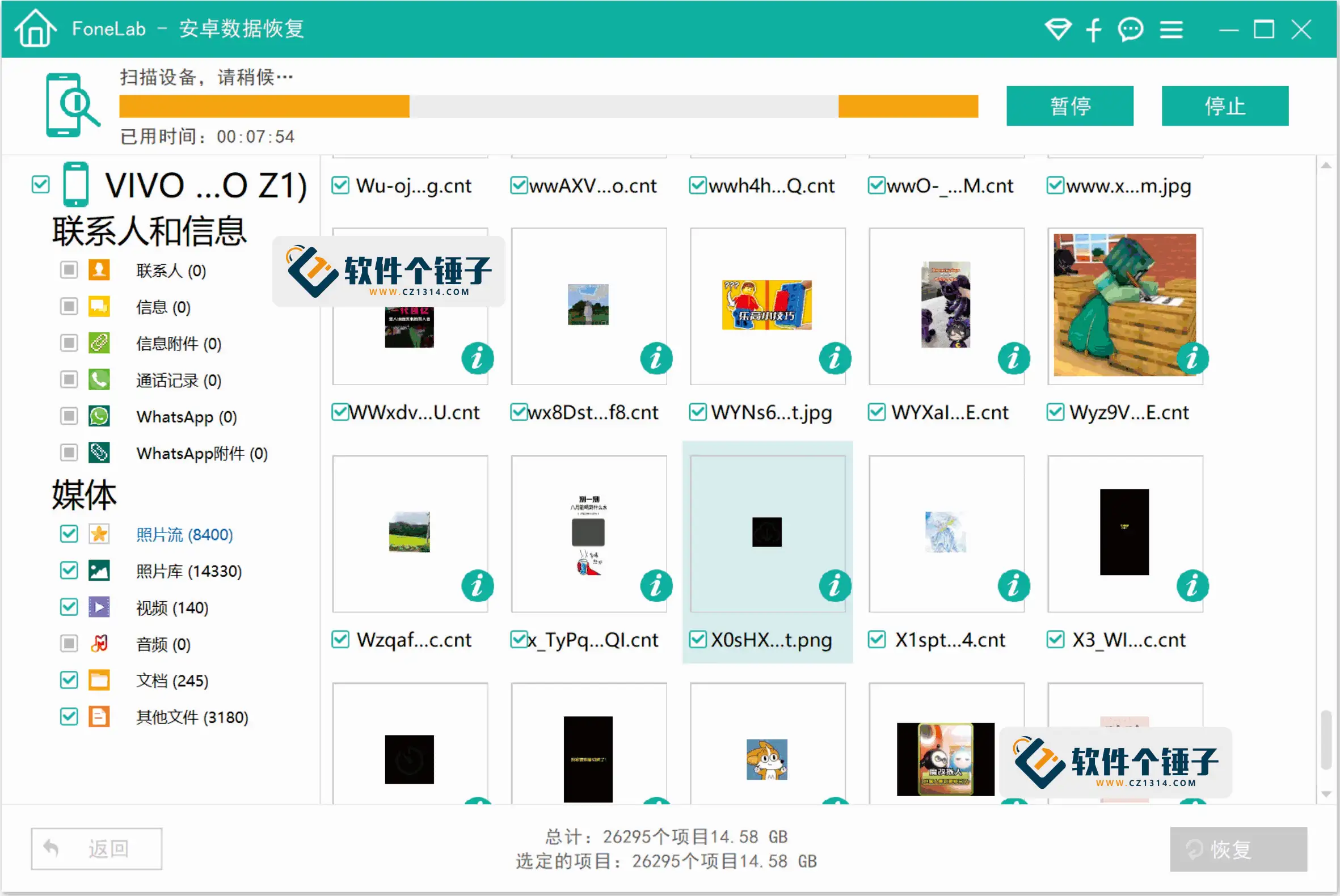Toggle the 联系人 (0) checkbox
The width and height of the screenshot is (1340, 896).
pos(69,270)
